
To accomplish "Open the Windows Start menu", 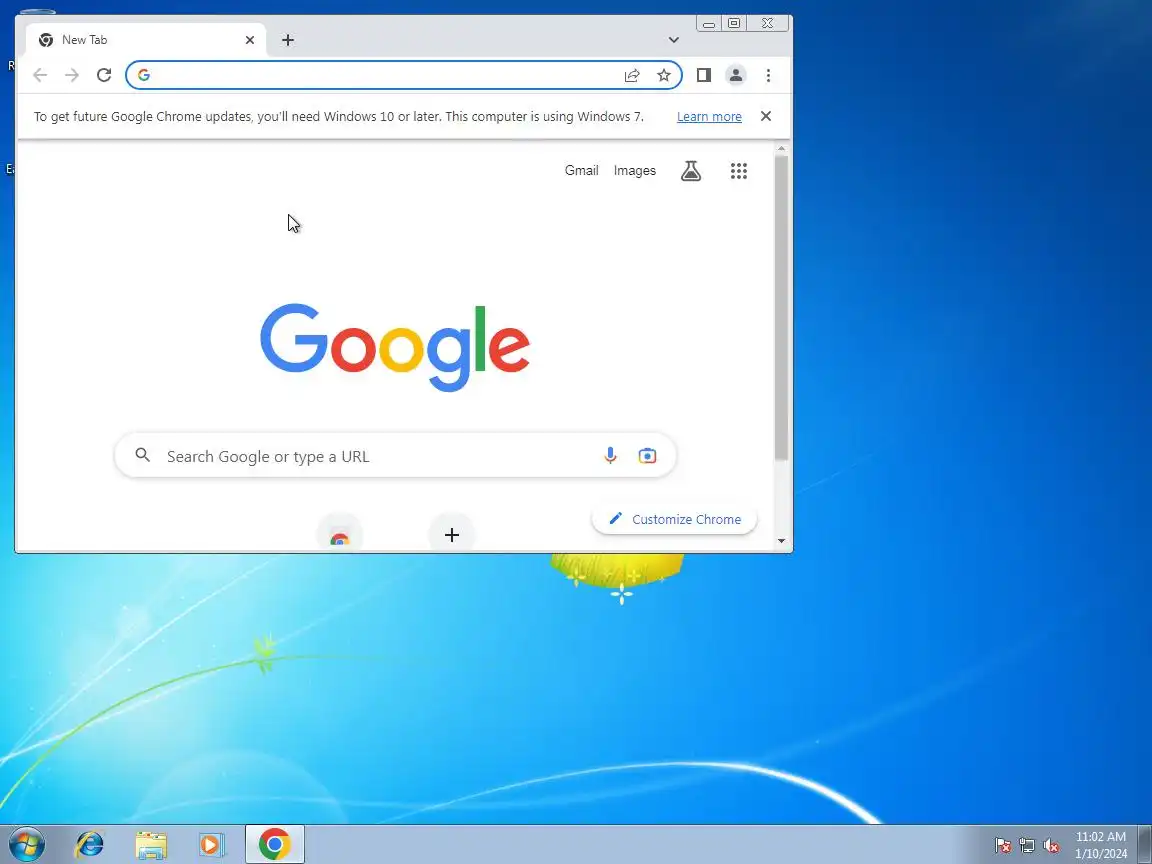I will coord(26,844).
